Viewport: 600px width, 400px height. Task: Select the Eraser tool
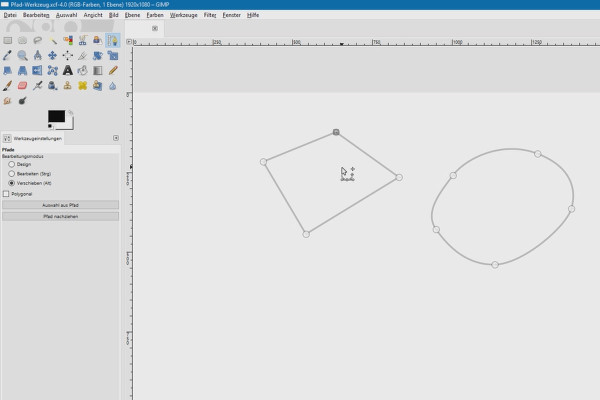pos(23,86)
